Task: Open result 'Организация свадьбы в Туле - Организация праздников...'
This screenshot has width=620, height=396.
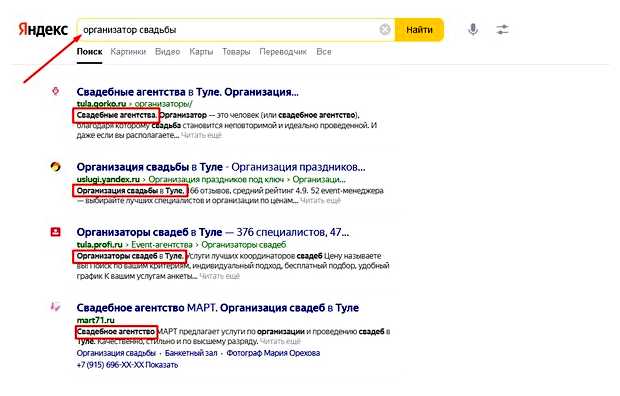Action: click(x=221, y=167)
